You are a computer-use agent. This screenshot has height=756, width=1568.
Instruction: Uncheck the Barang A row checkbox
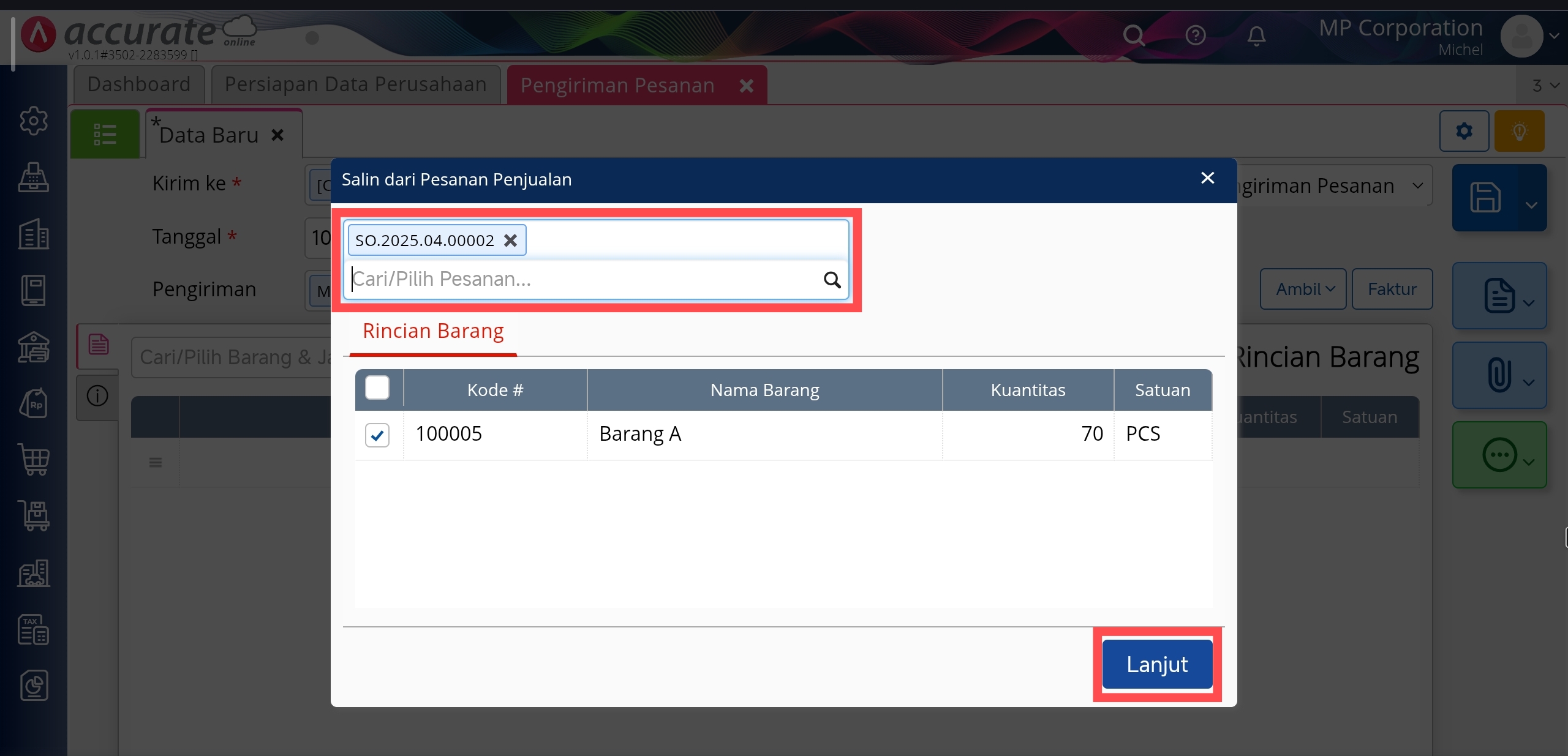click(377, 435)
